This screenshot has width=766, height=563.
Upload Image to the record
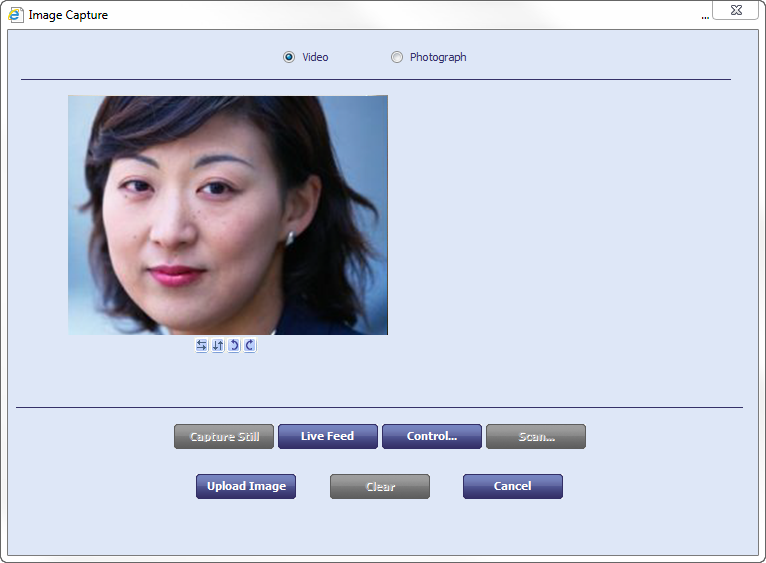coord(246,487)
